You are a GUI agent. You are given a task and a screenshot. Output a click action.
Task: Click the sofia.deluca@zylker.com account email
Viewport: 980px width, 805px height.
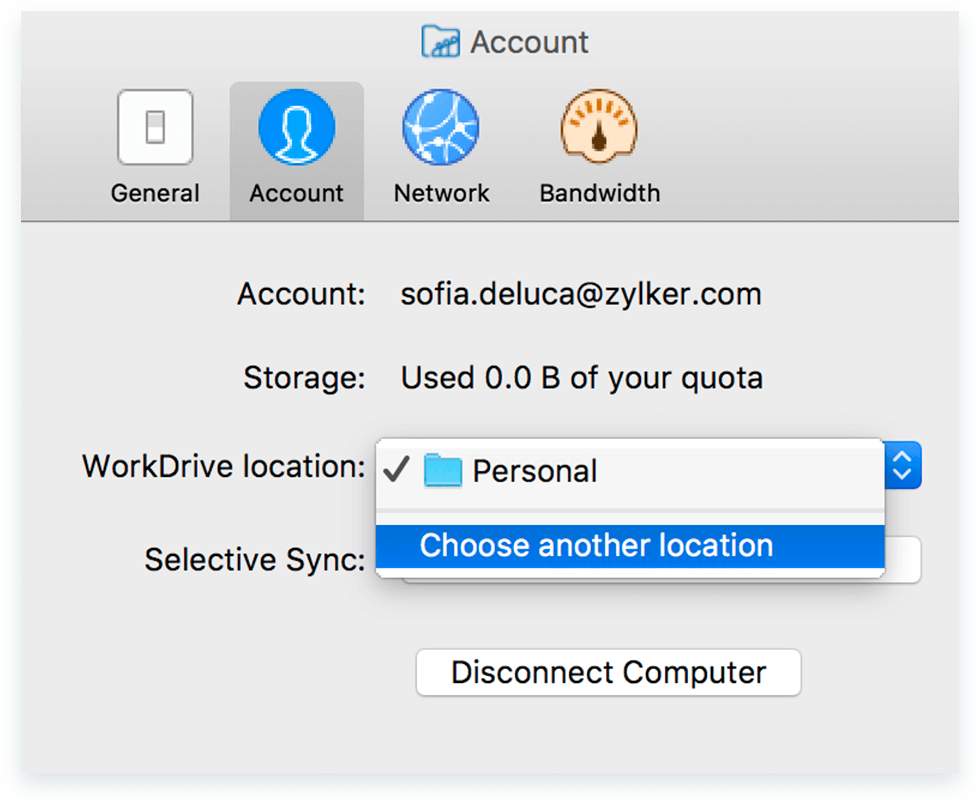coord(581,294)
